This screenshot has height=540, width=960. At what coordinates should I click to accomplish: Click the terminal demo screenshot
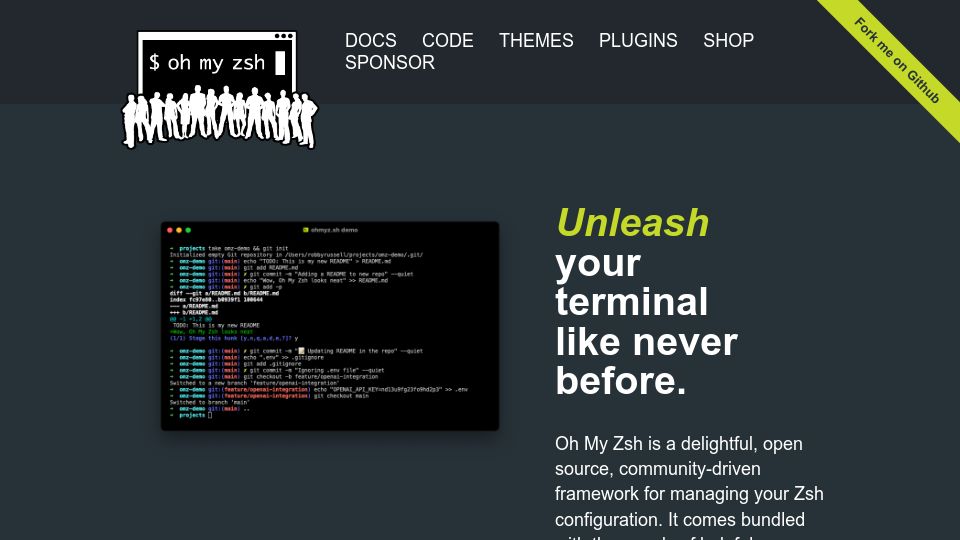(330, 326)
